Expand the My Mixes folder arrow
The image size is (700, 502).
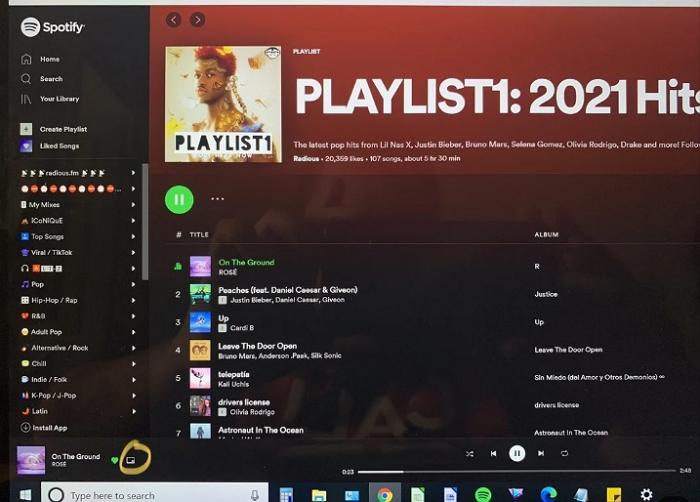pyautogui.click(x=133, y=205)
